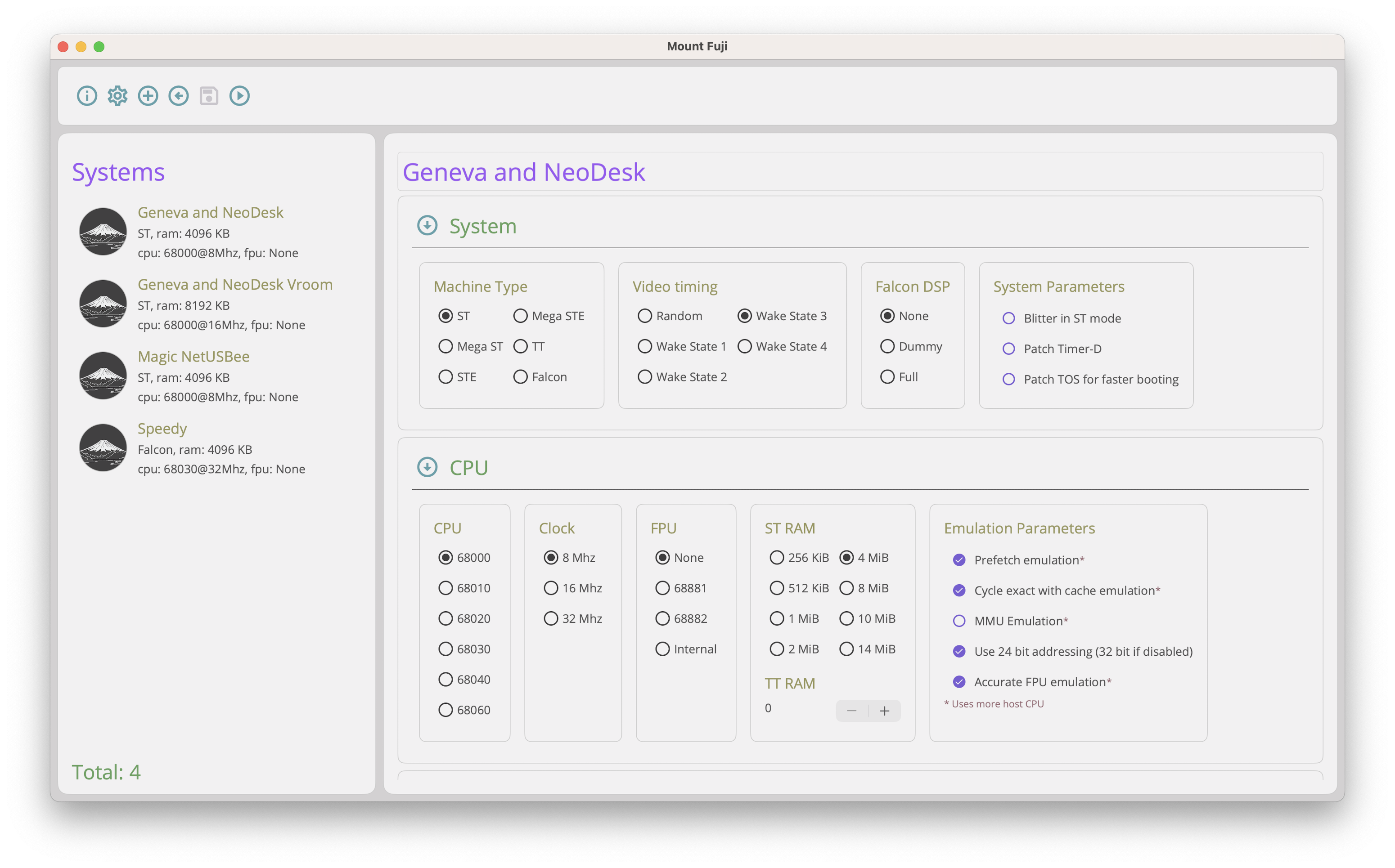Viewport: 1395px width, 868px height.
Task: Select the Speedy system entry
Action: click(162, 429)
